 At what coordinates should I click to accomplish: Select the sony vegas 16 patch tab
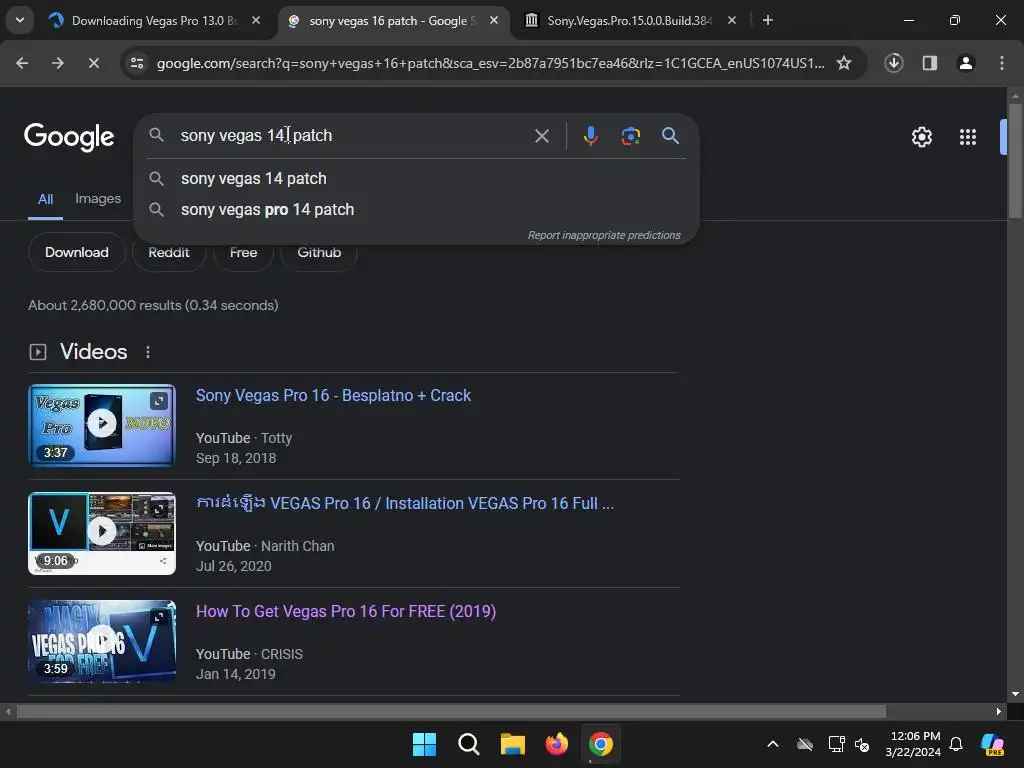(392, 20)
